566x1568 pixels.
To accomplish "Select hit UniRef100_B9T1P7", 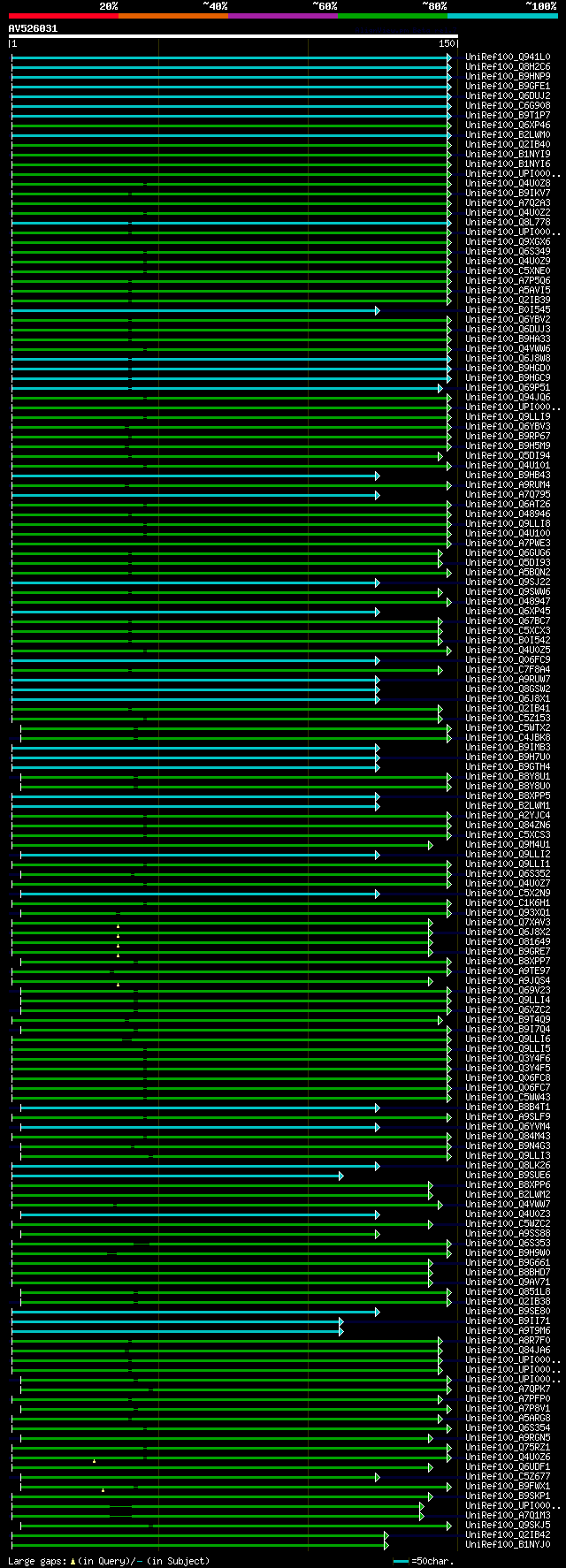I will pos(508,116).
